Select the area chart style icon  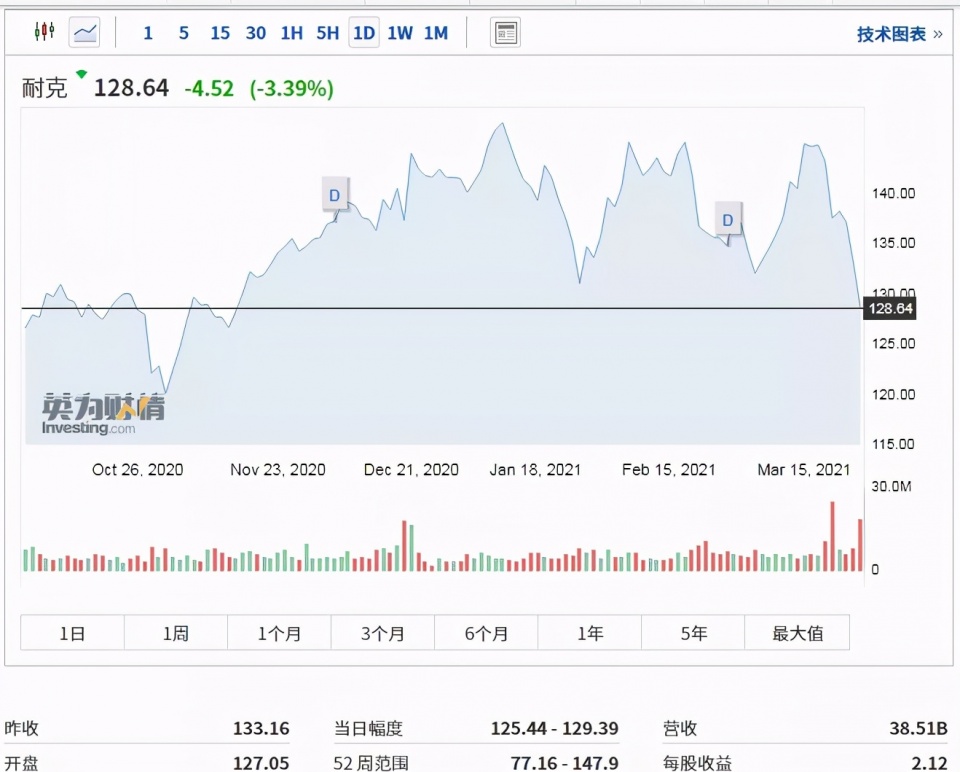click(84, 32)
